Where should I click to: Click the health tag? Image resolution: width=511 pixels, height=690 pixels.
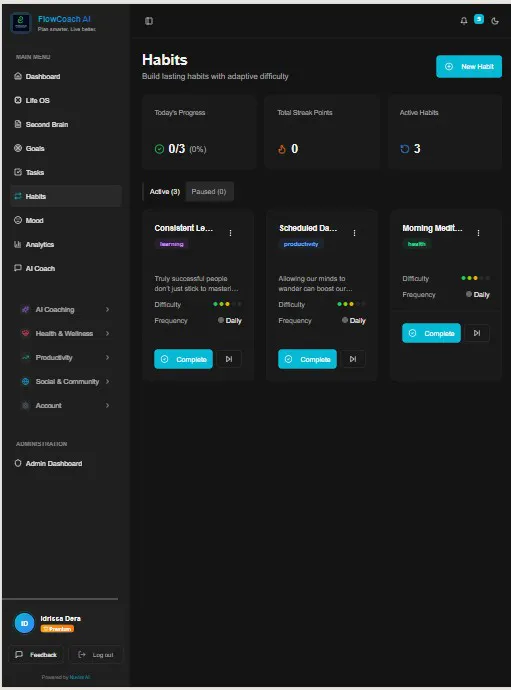coord(416,244)
